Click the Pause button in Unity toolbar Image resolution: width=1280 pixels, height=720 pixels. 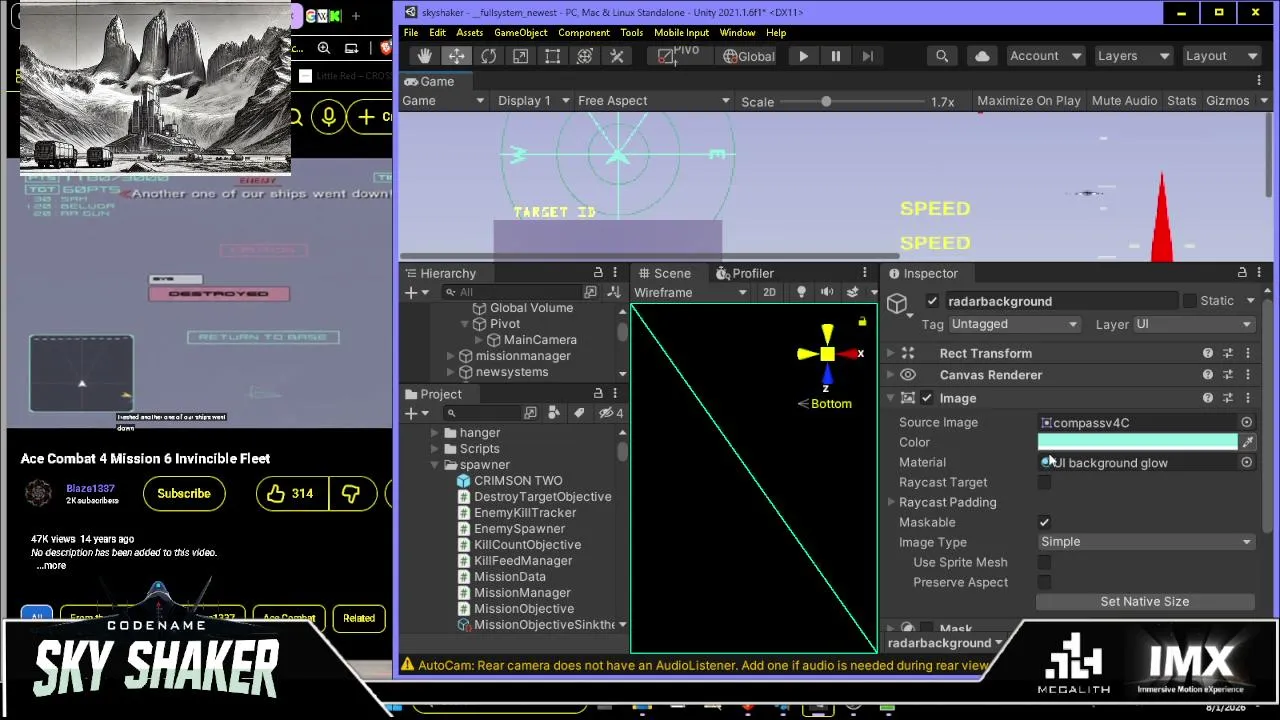[x=835, y=56]
